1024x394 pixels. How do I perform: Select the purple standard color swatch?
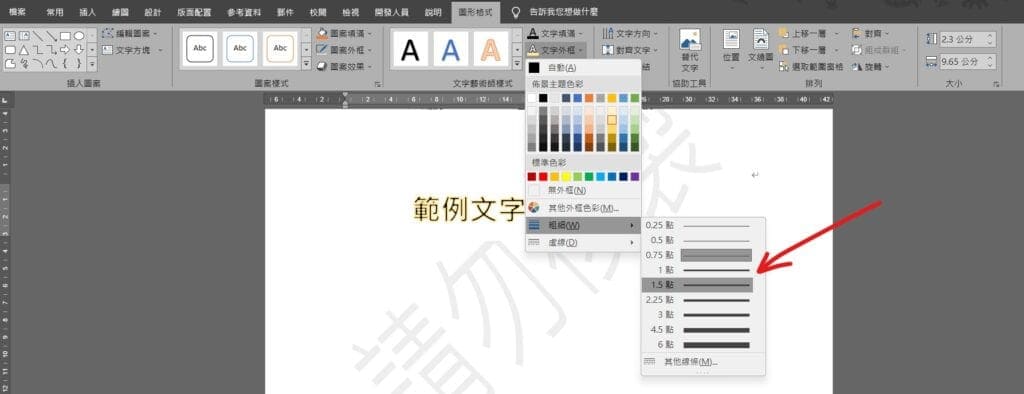(635, 176)
